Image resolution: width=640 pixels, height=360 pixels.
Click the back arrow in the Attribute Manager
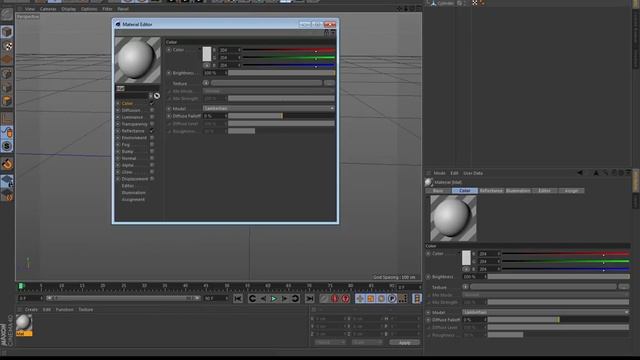coord(580,173)
